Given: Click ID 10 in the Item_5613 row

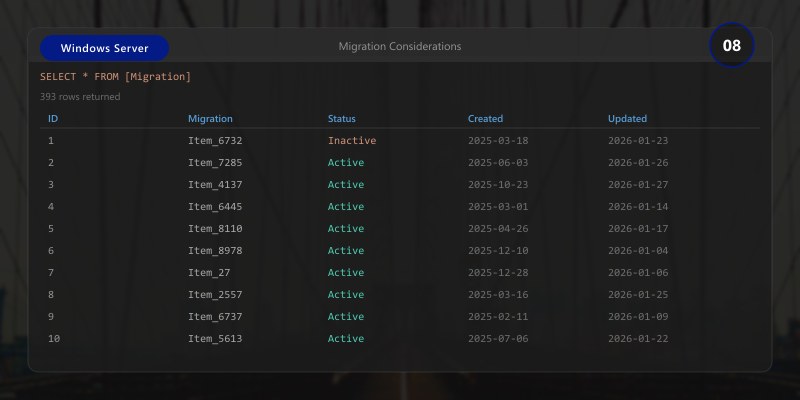Looking at the screenshot, I should [x=54, y=338].
